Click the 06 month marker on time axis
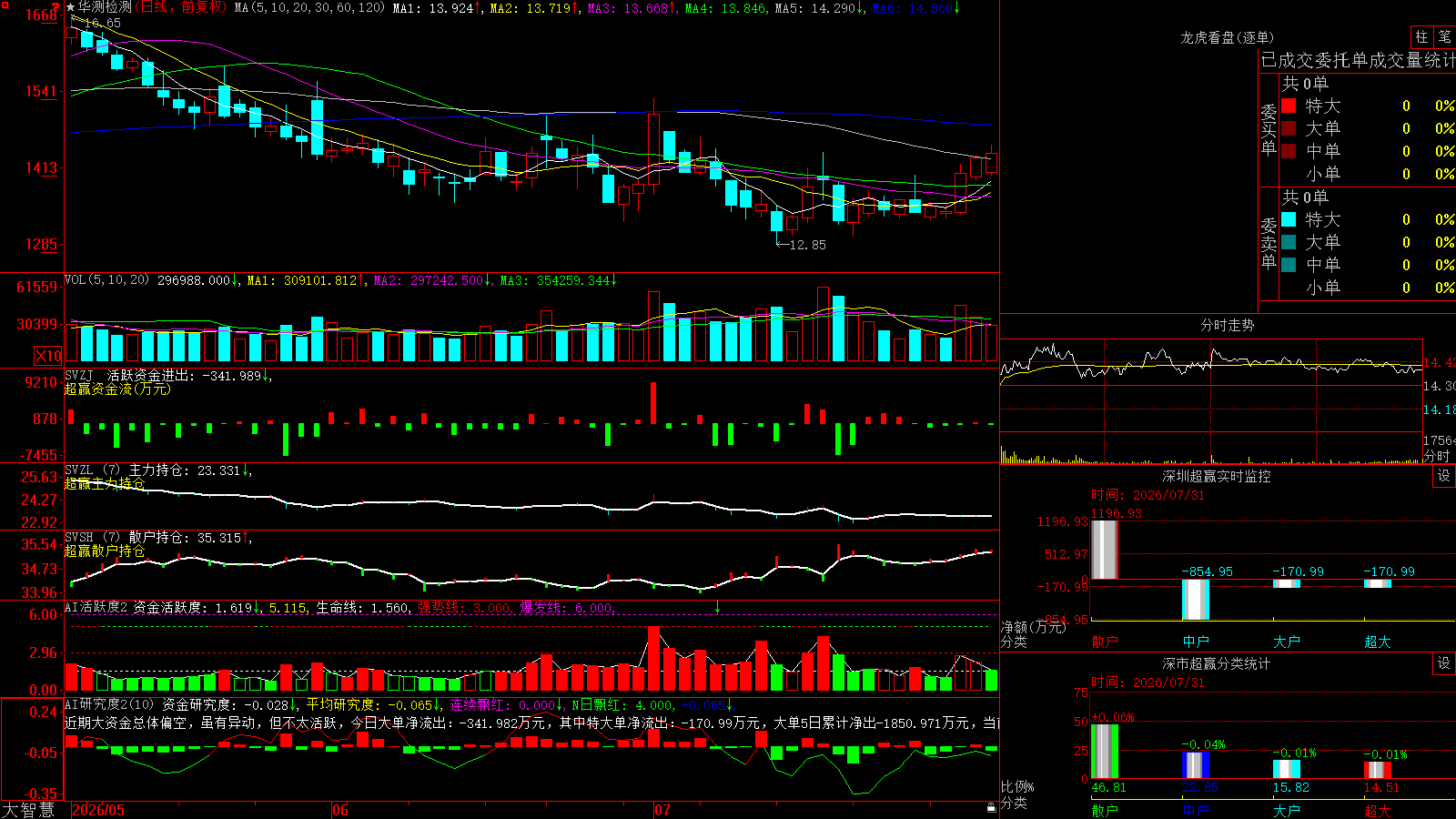The image size is (1456, 819). pos(340,810)
